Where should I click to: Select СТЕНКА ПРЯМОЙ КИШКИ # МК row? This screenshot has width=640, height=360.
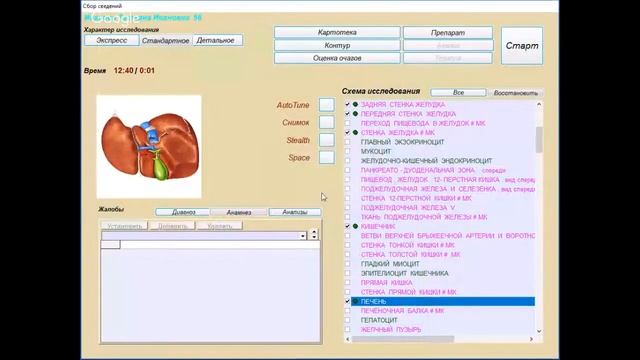click(x=409, y=292)
